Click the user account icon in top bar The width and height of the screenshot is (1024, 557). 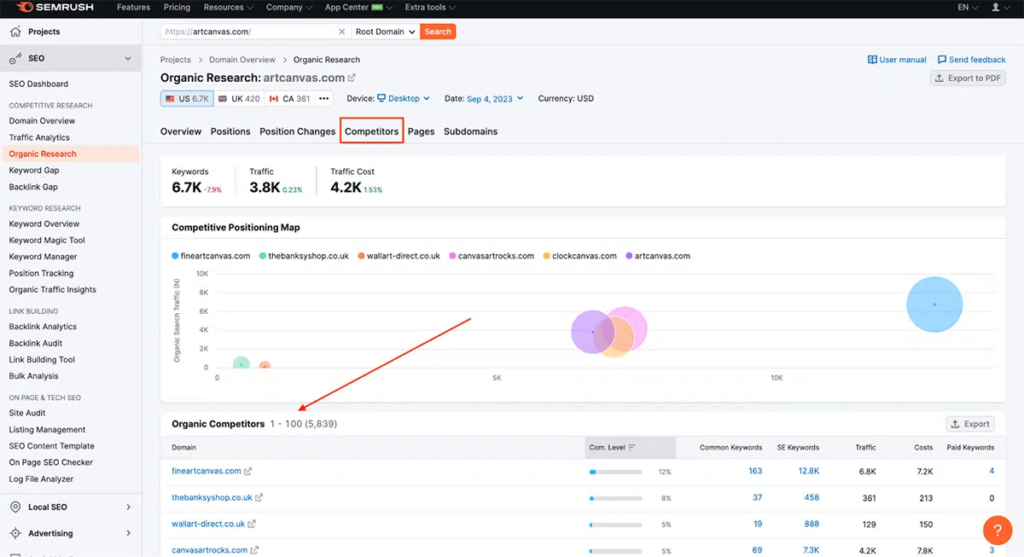[995, 7]
